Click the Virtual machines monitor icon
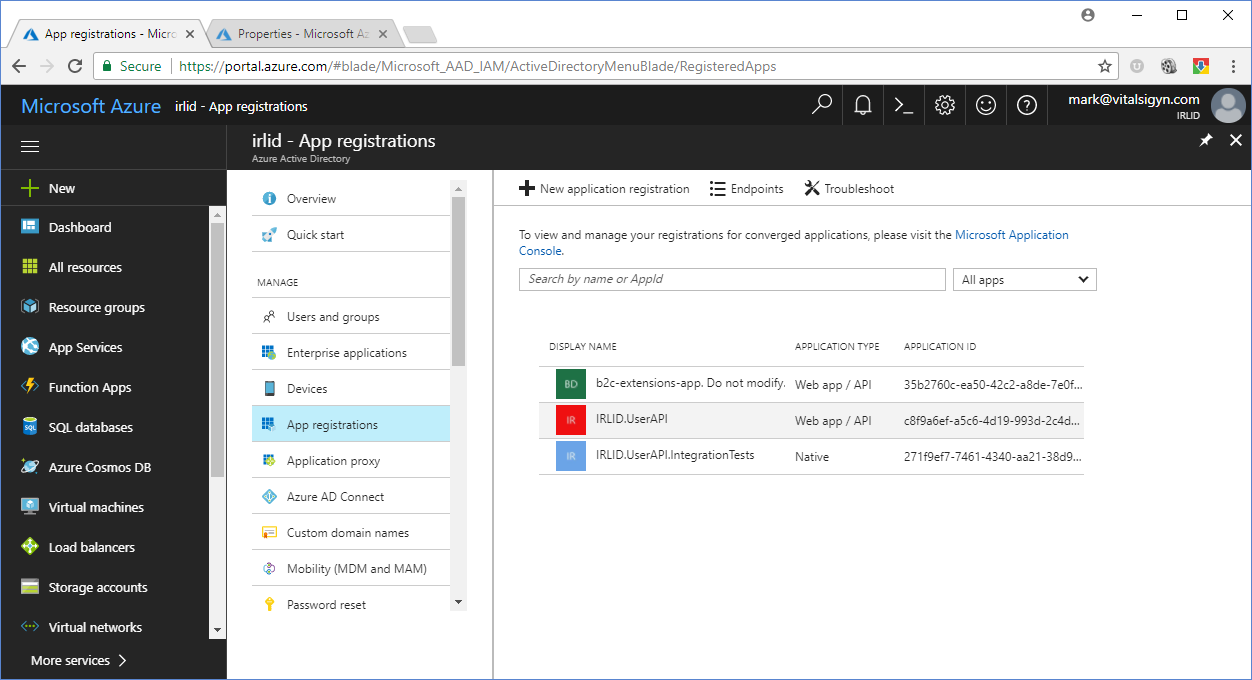This screenshot has height=680, width=1252. tap(30, 507)
